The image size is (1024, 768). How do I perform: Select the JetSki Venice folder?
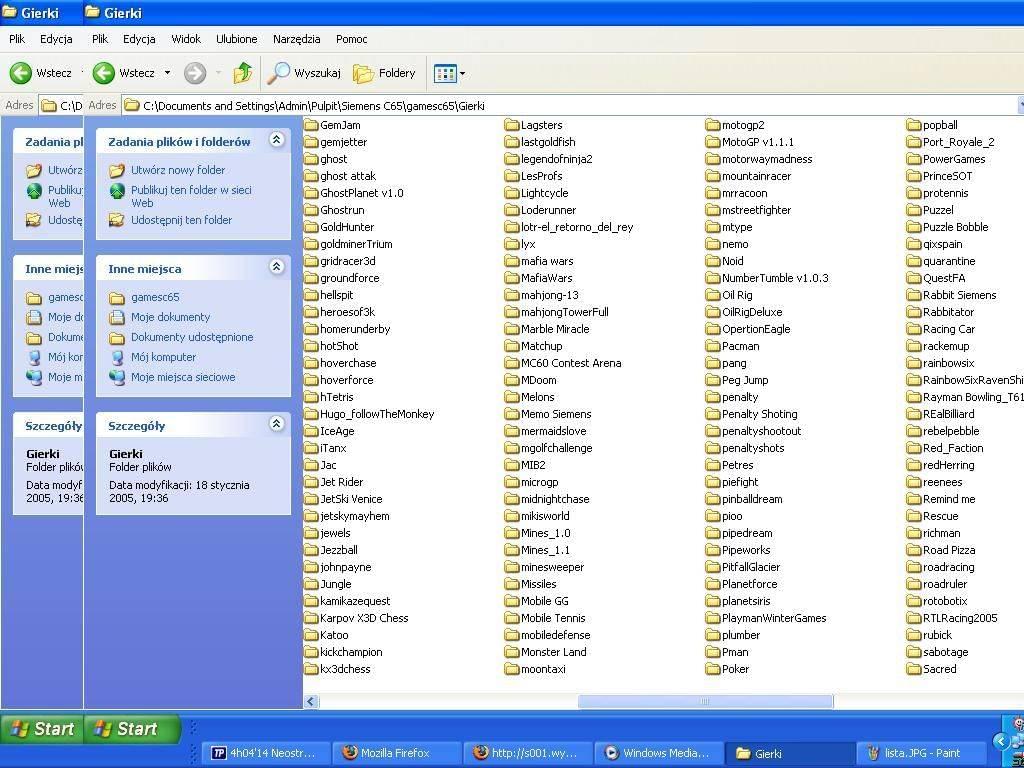344,499
